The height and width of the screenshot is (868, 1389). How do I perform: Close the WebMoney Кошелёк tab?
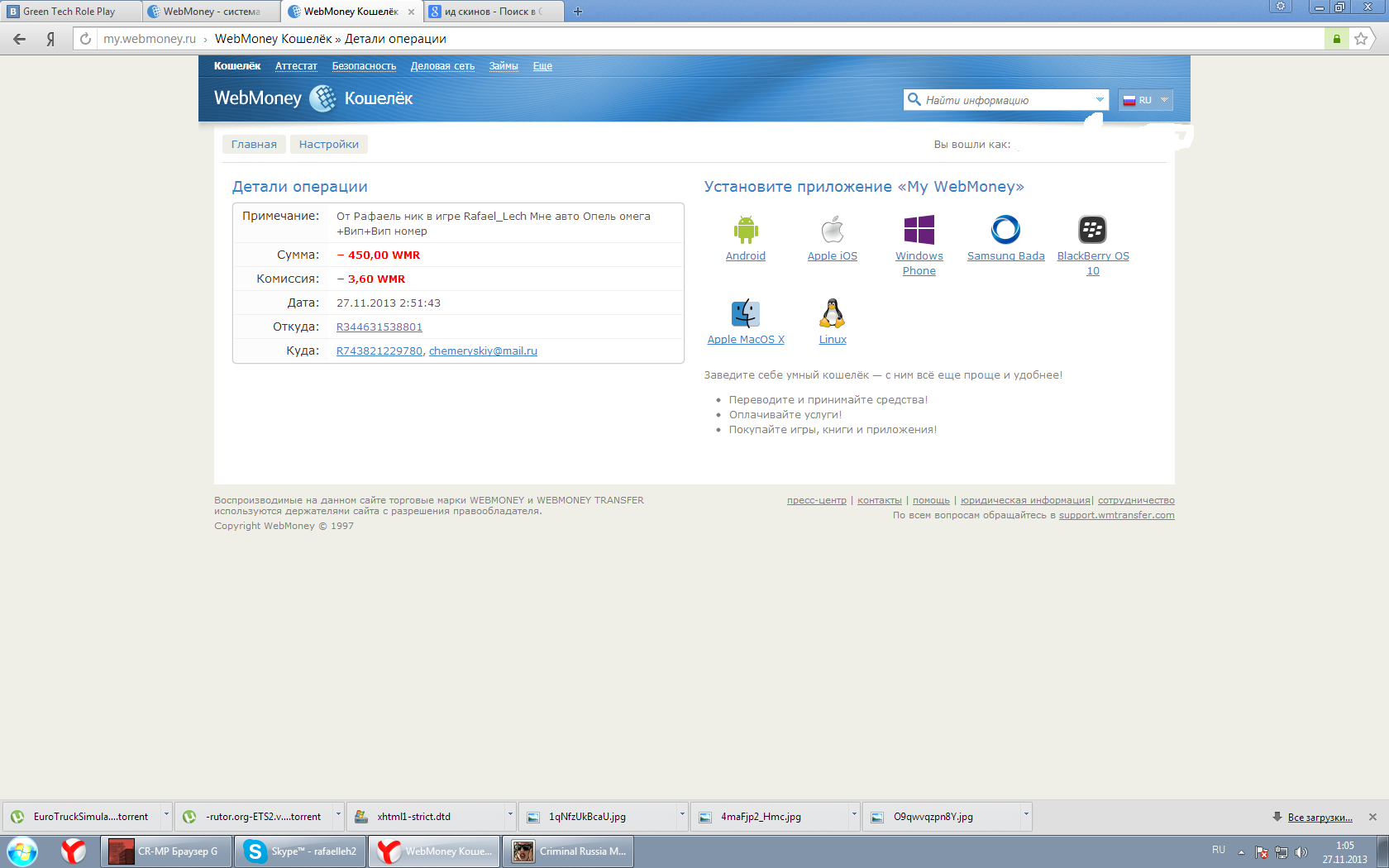tap(411, 12)
